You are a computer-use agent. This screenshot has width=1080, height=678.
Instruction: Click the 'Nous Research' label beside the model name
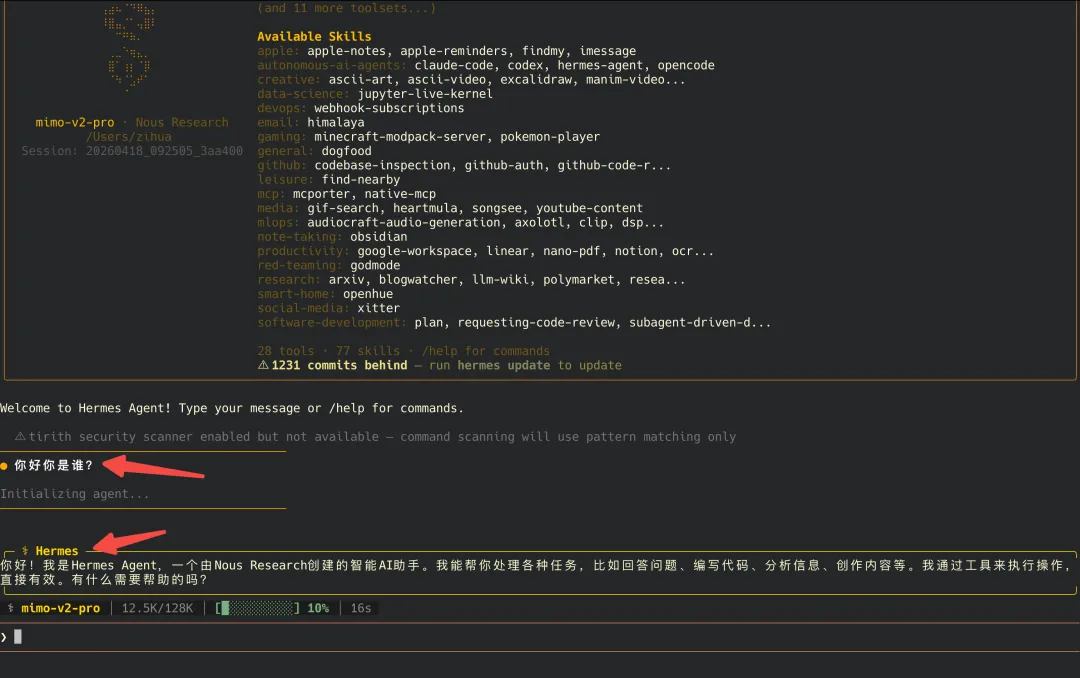click(182, 122)
